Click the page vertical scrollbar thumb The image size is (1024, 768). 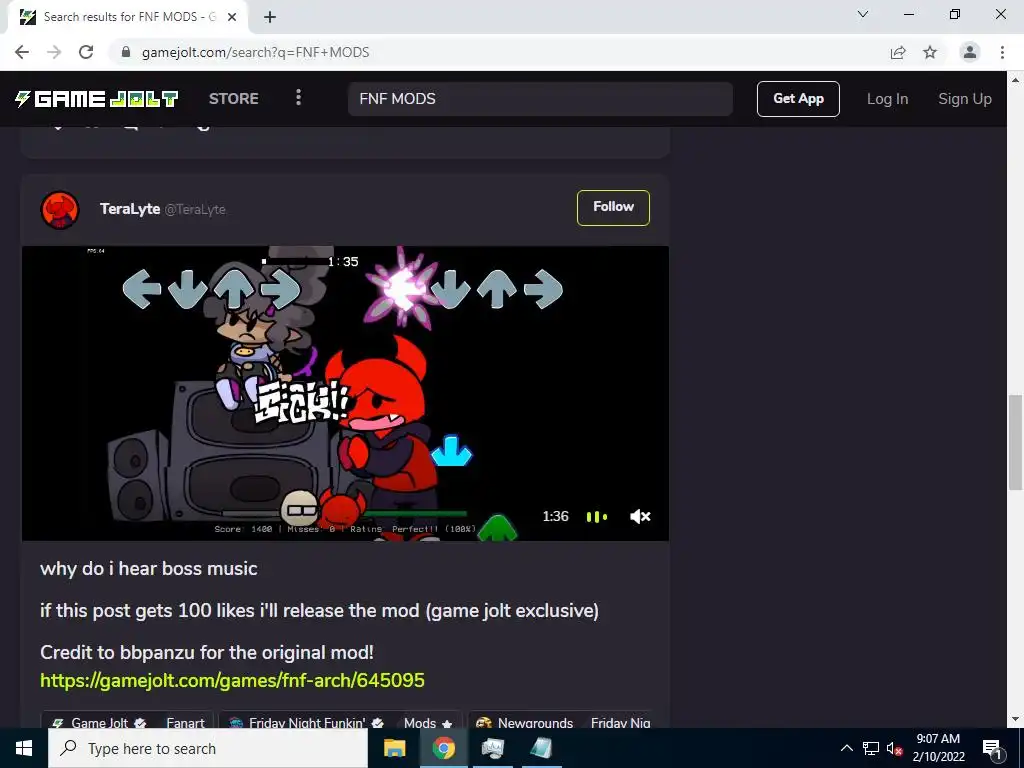[1016, 441]
